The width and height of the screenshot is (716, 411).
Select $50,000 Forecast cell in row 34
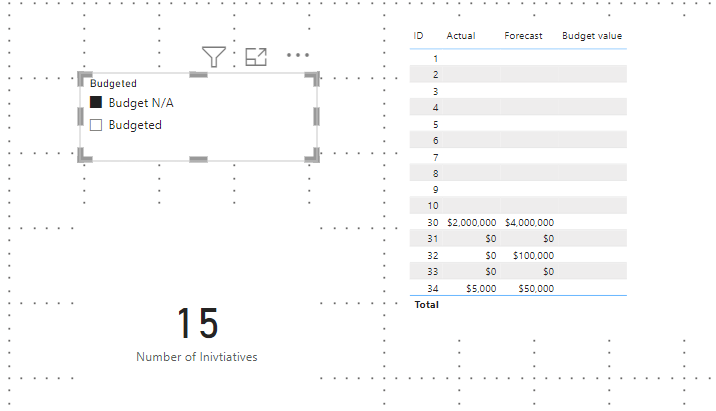tap(536, 289)
